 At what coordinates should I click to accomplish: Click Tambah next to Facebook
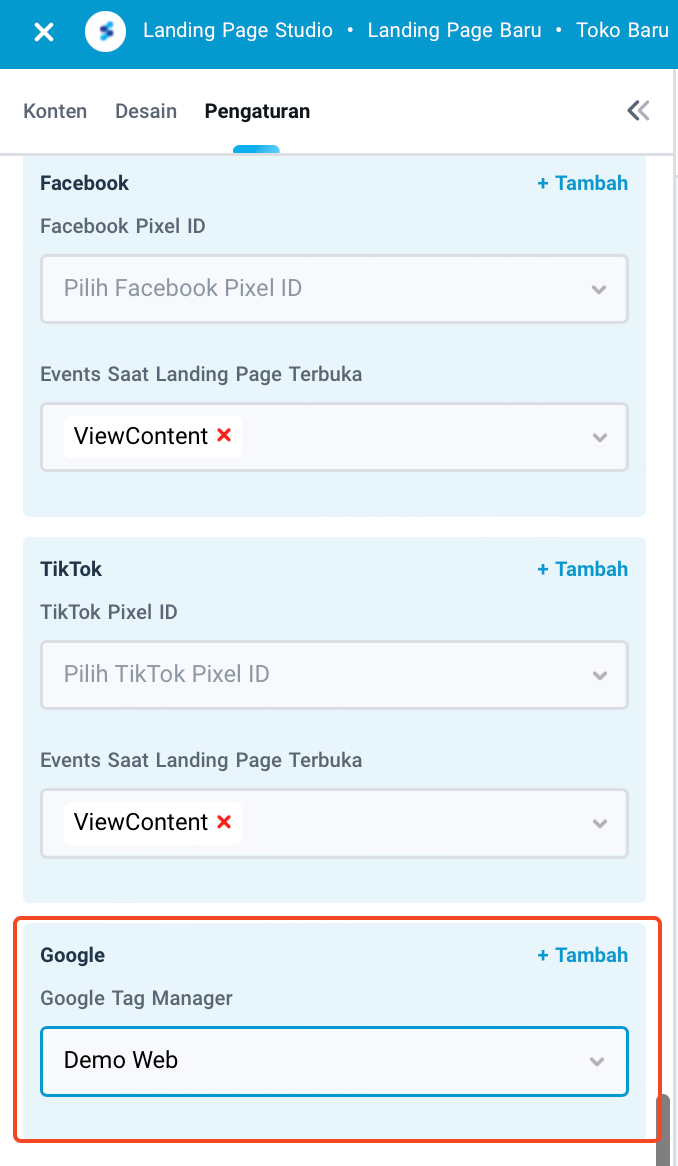click(x=582, y=183)
